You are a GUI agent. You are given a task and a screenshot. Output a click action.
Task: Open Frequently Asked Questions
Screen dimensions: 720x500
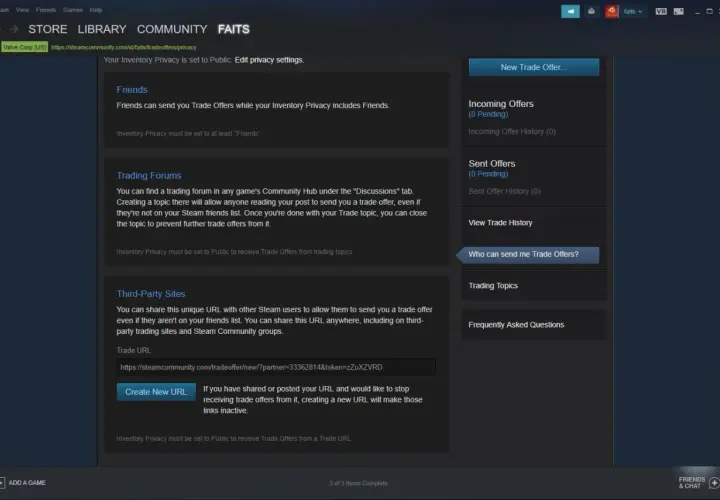516,325
